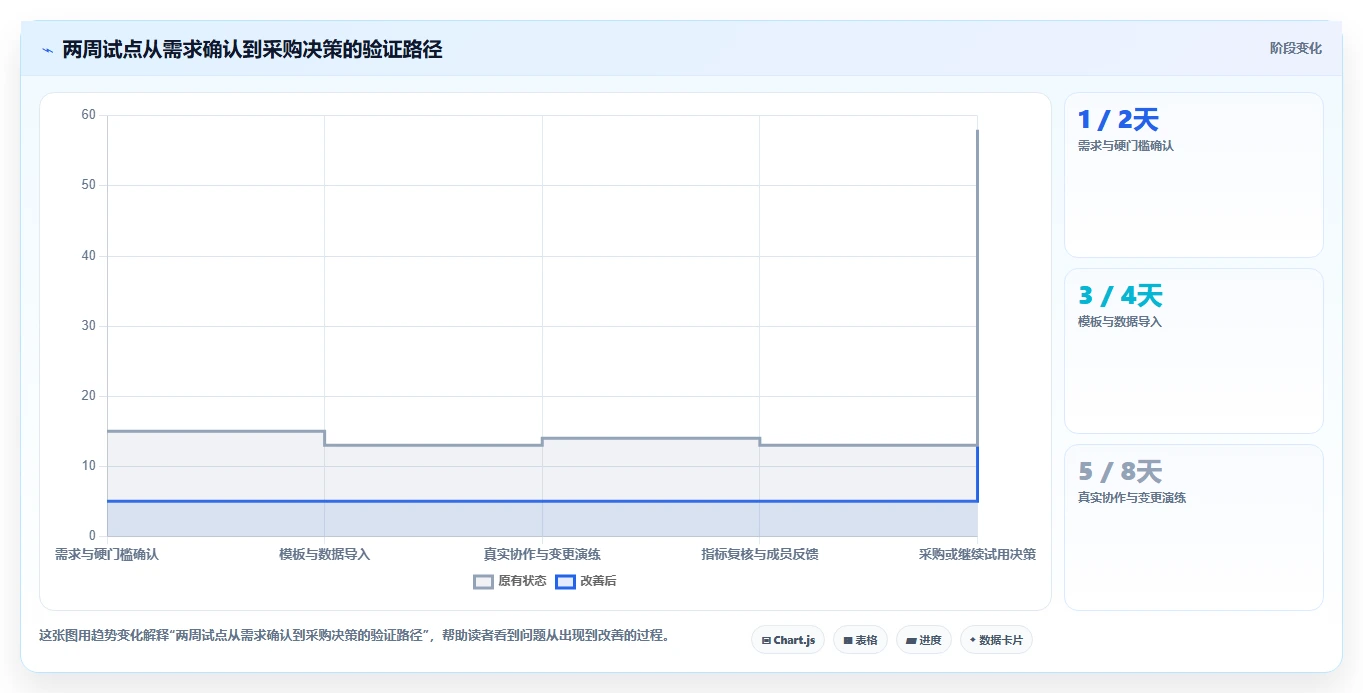Screen dimensions: 1363x693
Task: Toggle the 改善后 legend item
Action: (x=586, y=581)
